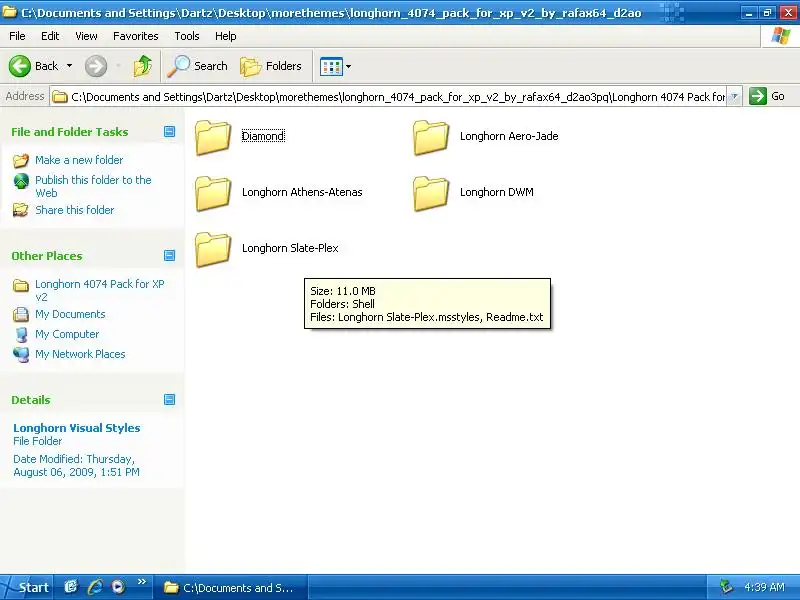Click the C:\Documents and S... taskbar button
800x600 pixels.
(x=231, y=588)
